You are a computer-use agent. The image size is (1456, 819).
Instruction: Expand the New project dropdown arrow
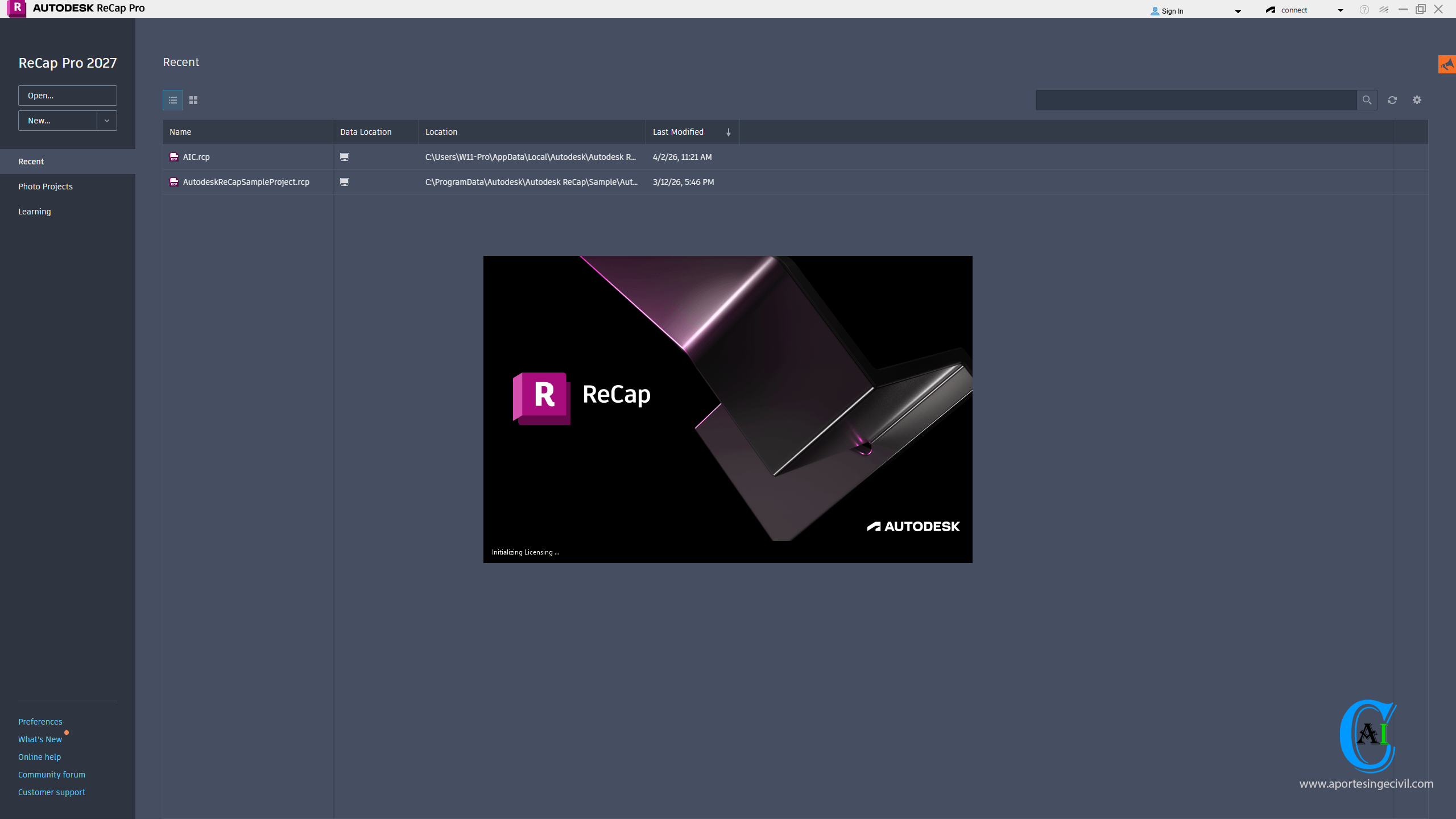(107, 121)
